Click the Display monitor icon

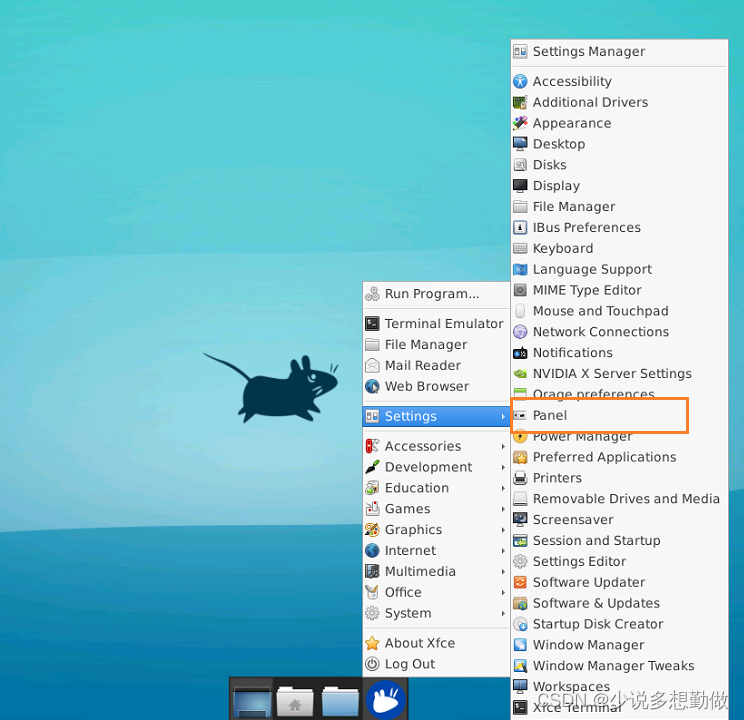tap(520, 186)
